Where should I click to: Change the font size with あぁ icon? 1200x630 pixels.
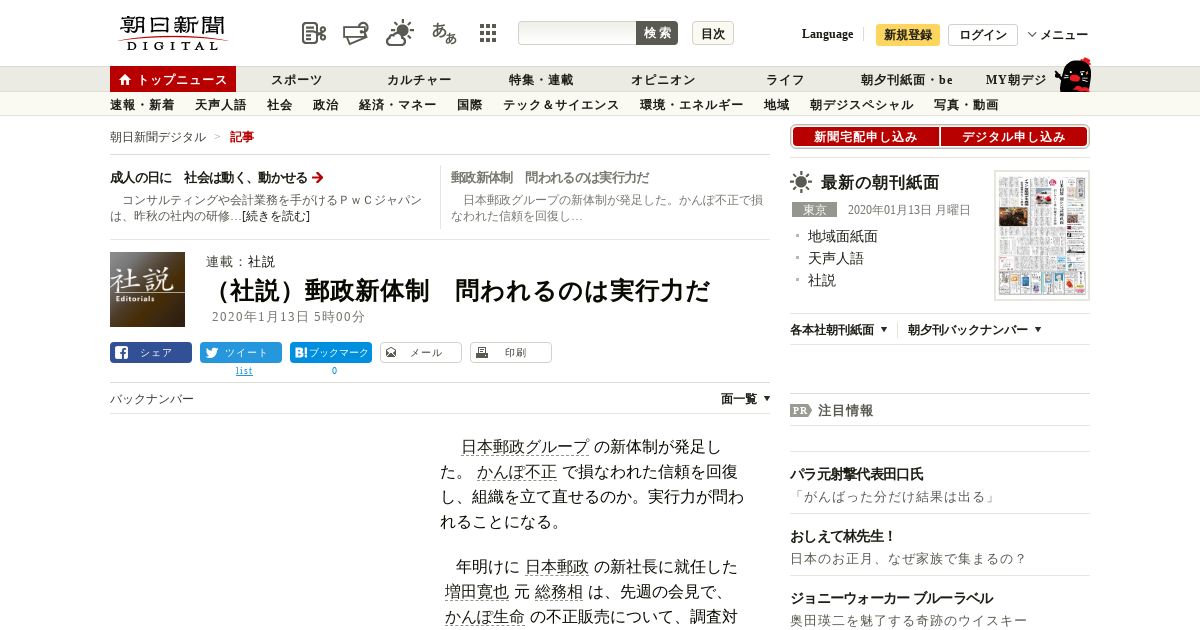tap(444, 33)
